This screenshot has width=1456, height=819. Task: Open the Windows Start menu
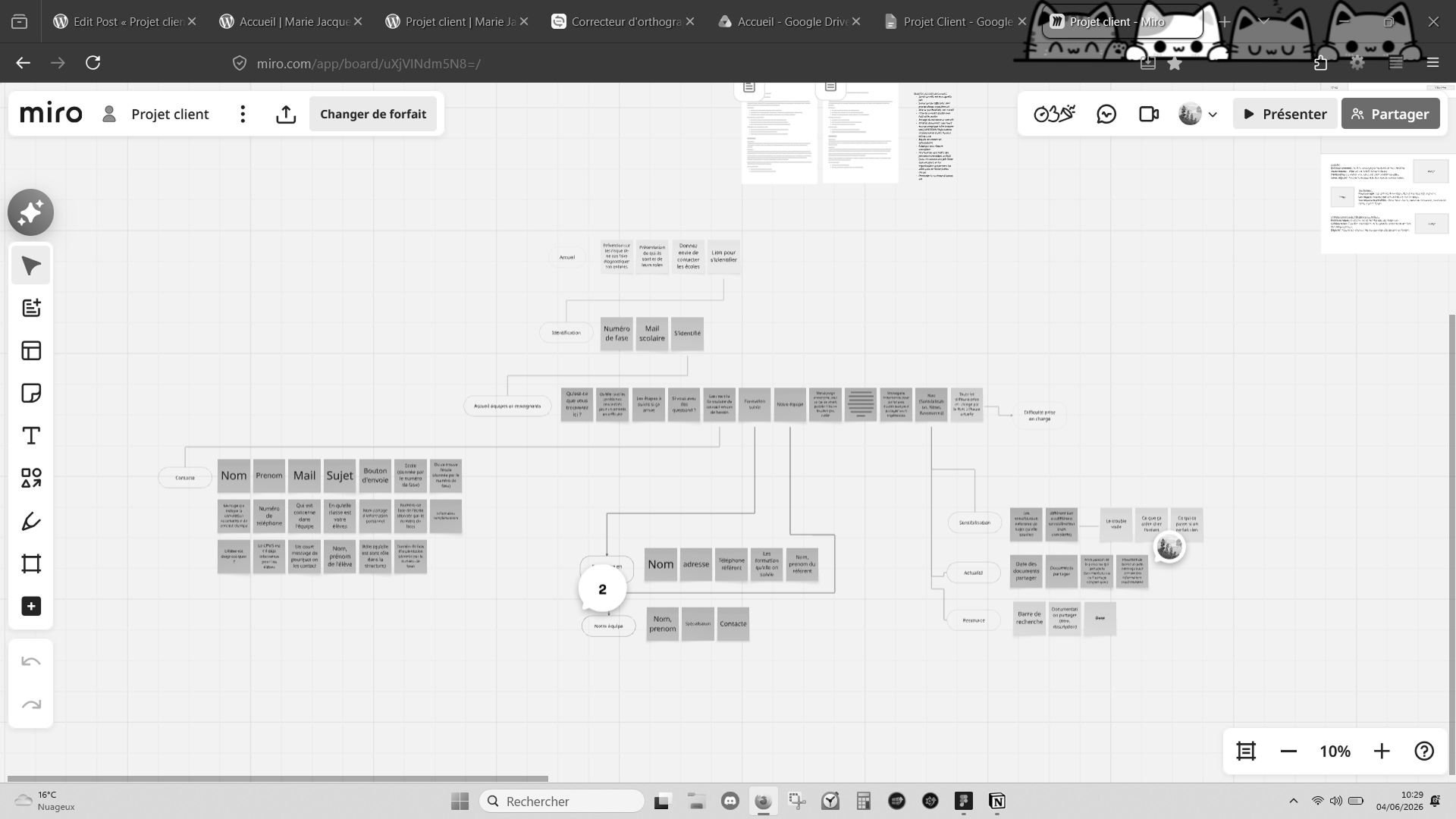pyautogui.click(x=460, y=802)
